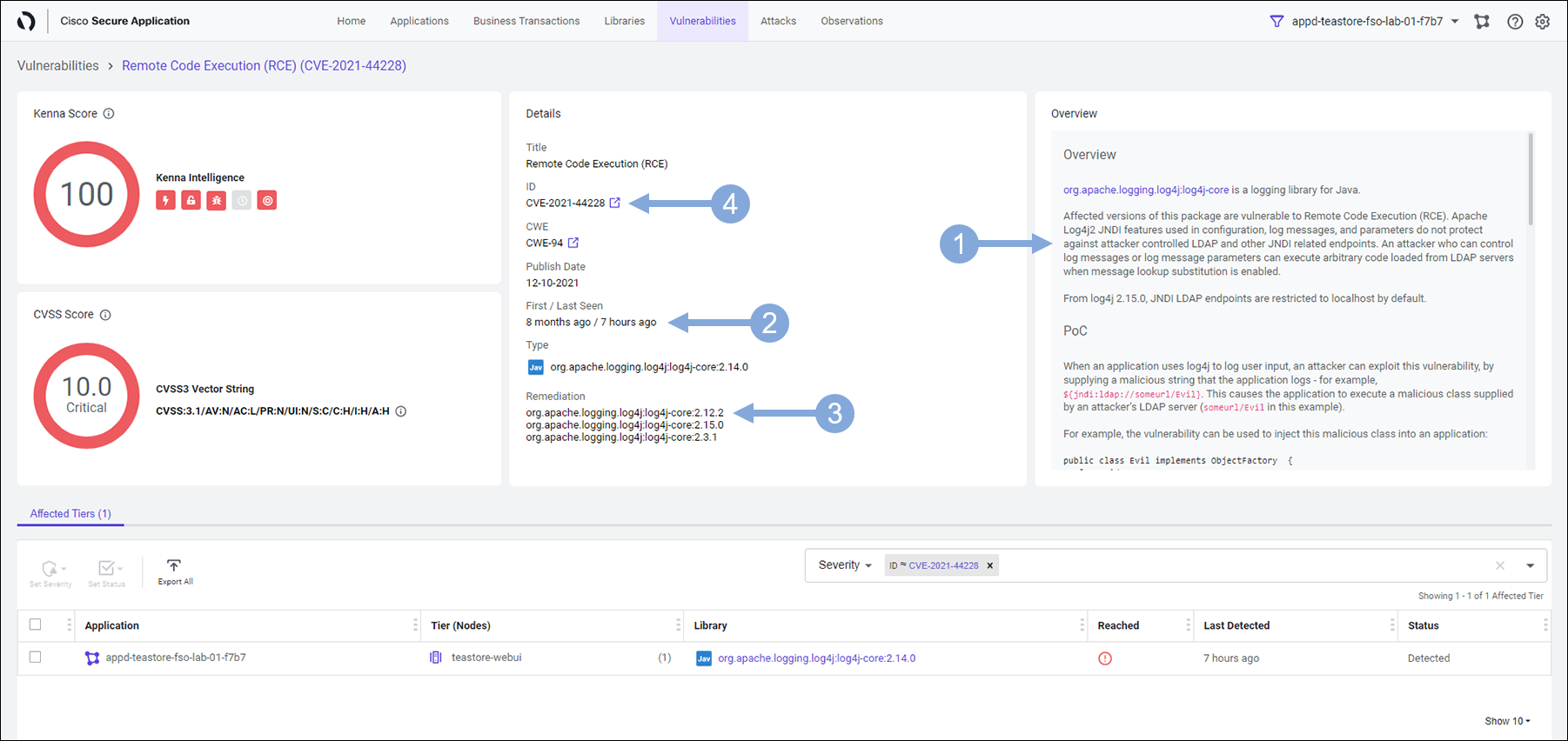Viewport: 1568px width, 741px height.
Task: Click the Export All button
Action: point(175,572)
